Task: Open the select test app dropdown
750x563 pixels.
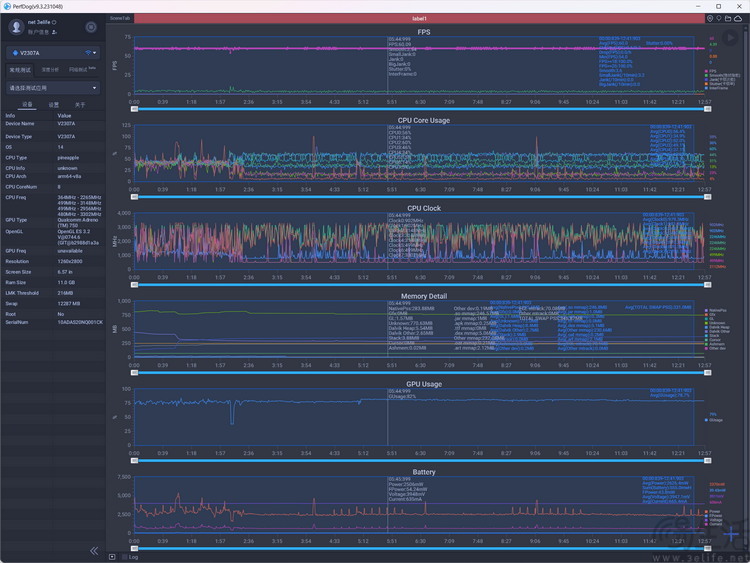Action: point(53,88)
